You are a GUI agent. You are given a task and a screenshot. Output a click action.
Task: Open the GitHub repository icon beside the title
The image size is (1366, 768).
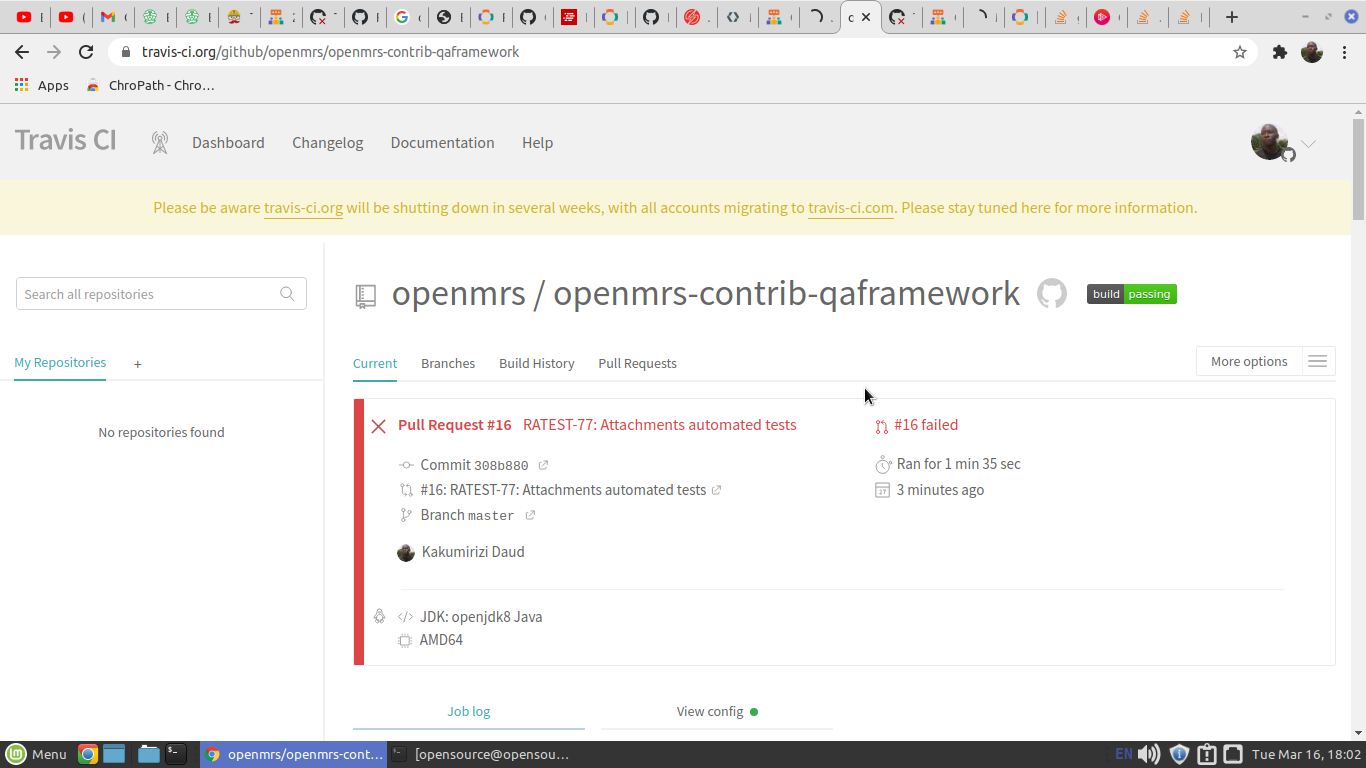click(x=1052, y=294)
